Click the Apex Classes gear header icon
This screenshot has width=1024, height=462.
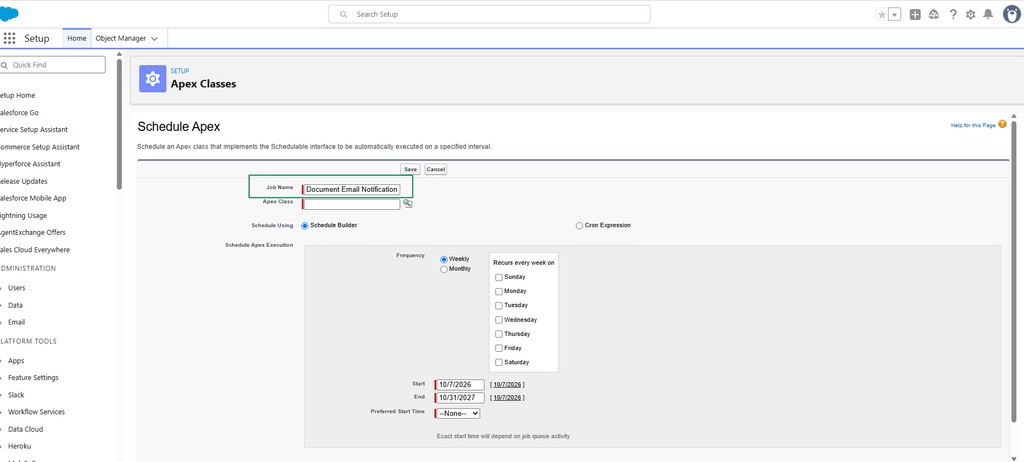(x=152, y=79)
